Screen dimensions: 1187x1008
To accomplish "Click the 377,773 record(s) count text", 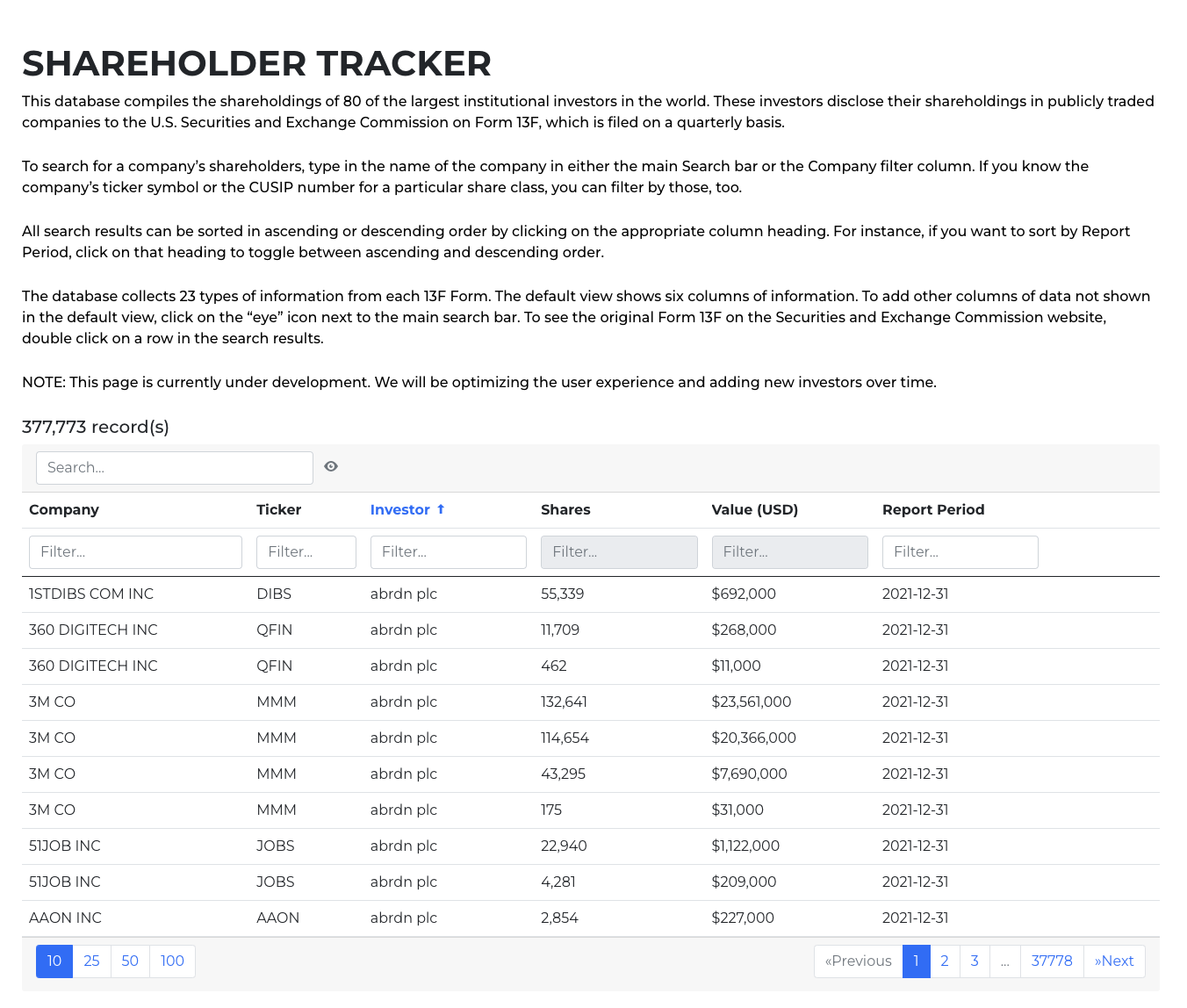I will [96, 427].
